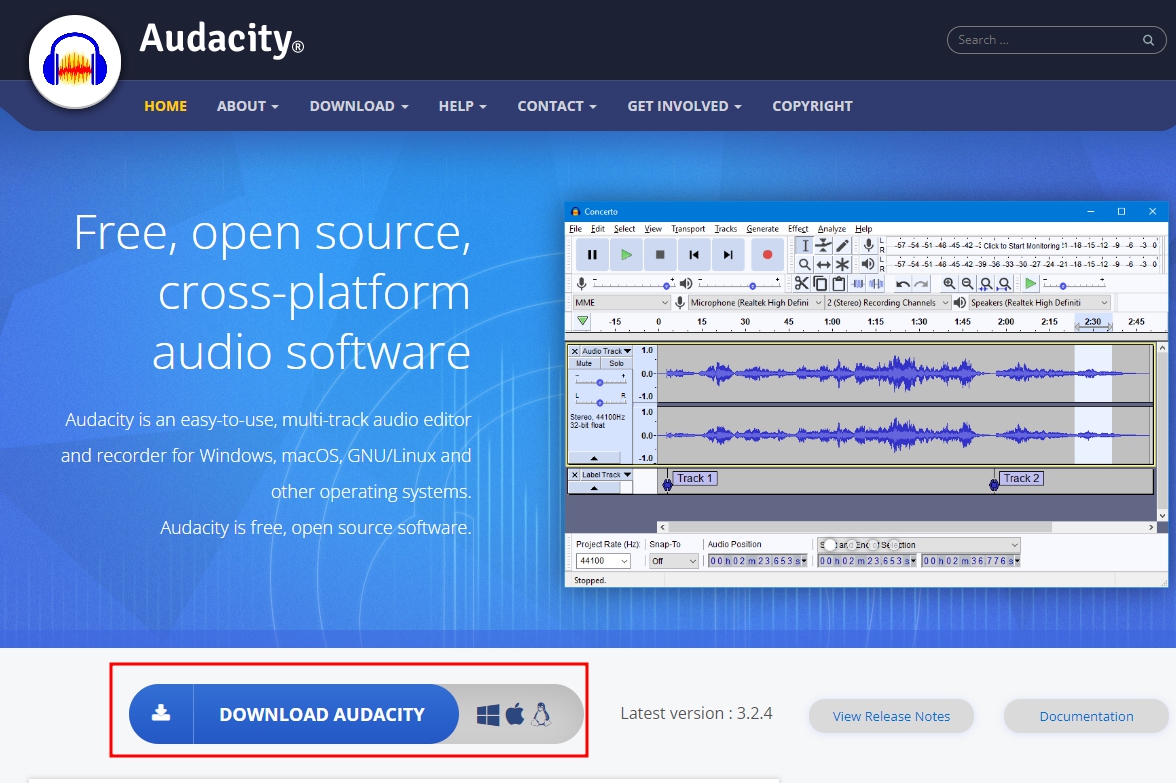
Task: Open the MME audio host dropdown
Action: coord(622,302)
